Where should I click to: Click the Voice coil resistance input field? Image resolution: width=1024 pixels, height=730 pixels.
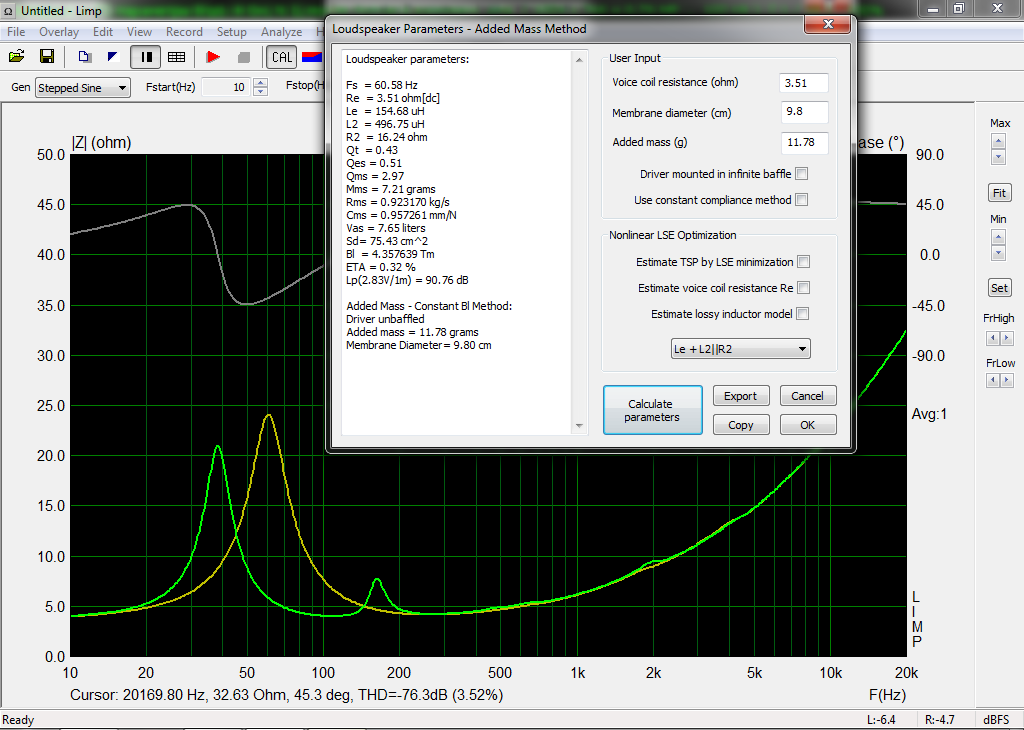pyautogui.click(x=804, y=83)
